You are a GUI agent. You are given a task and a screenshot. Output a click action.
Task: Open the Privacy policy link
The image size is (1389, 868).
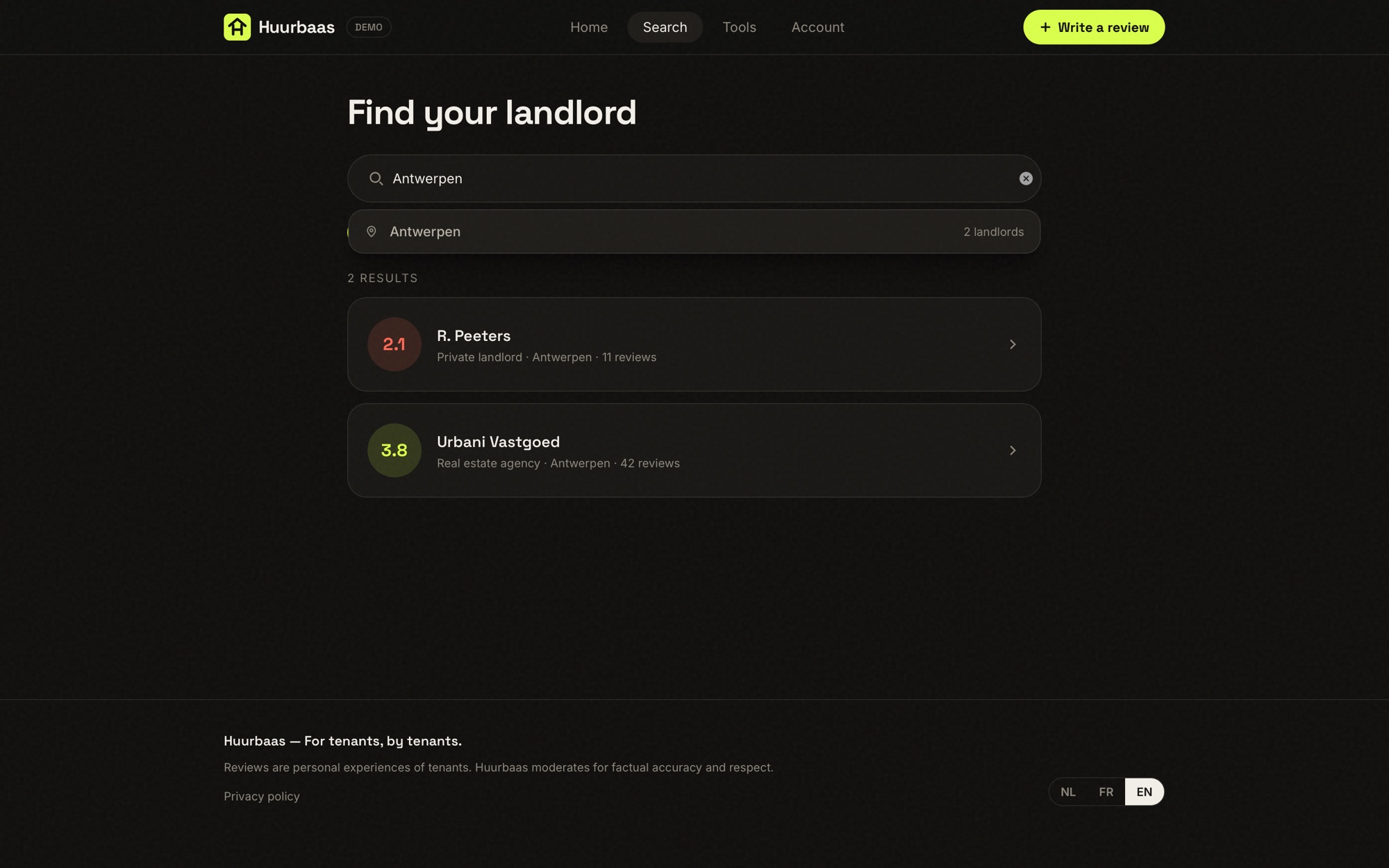point(262,796)
